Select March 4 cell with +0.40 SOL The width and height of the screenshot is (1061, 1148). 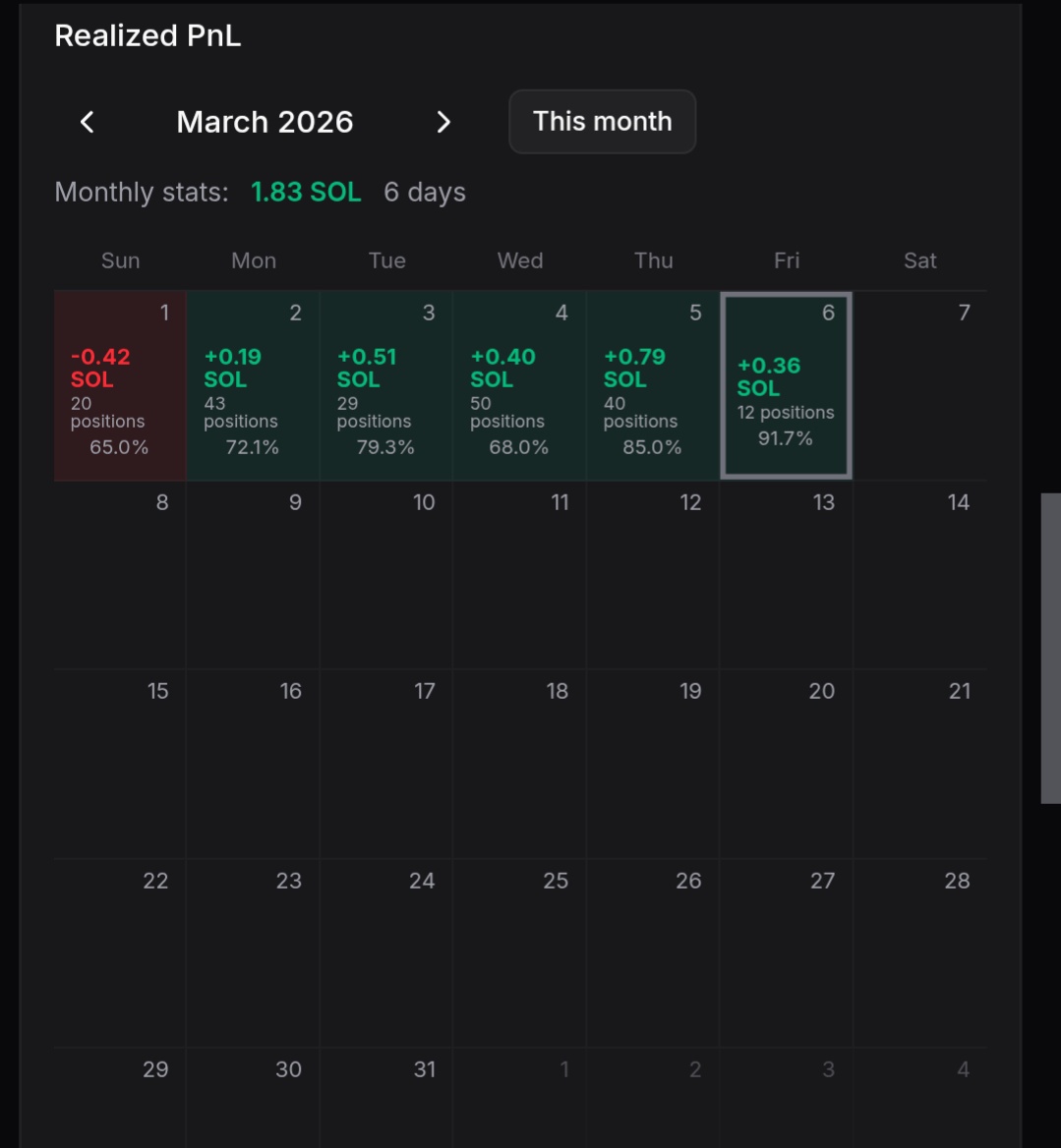point(520,385)
